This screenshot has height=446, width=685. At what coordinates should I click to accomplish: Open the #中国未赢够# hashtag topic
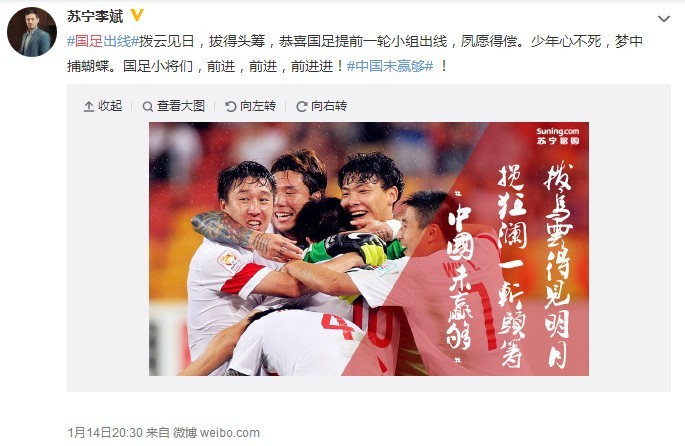390,66
